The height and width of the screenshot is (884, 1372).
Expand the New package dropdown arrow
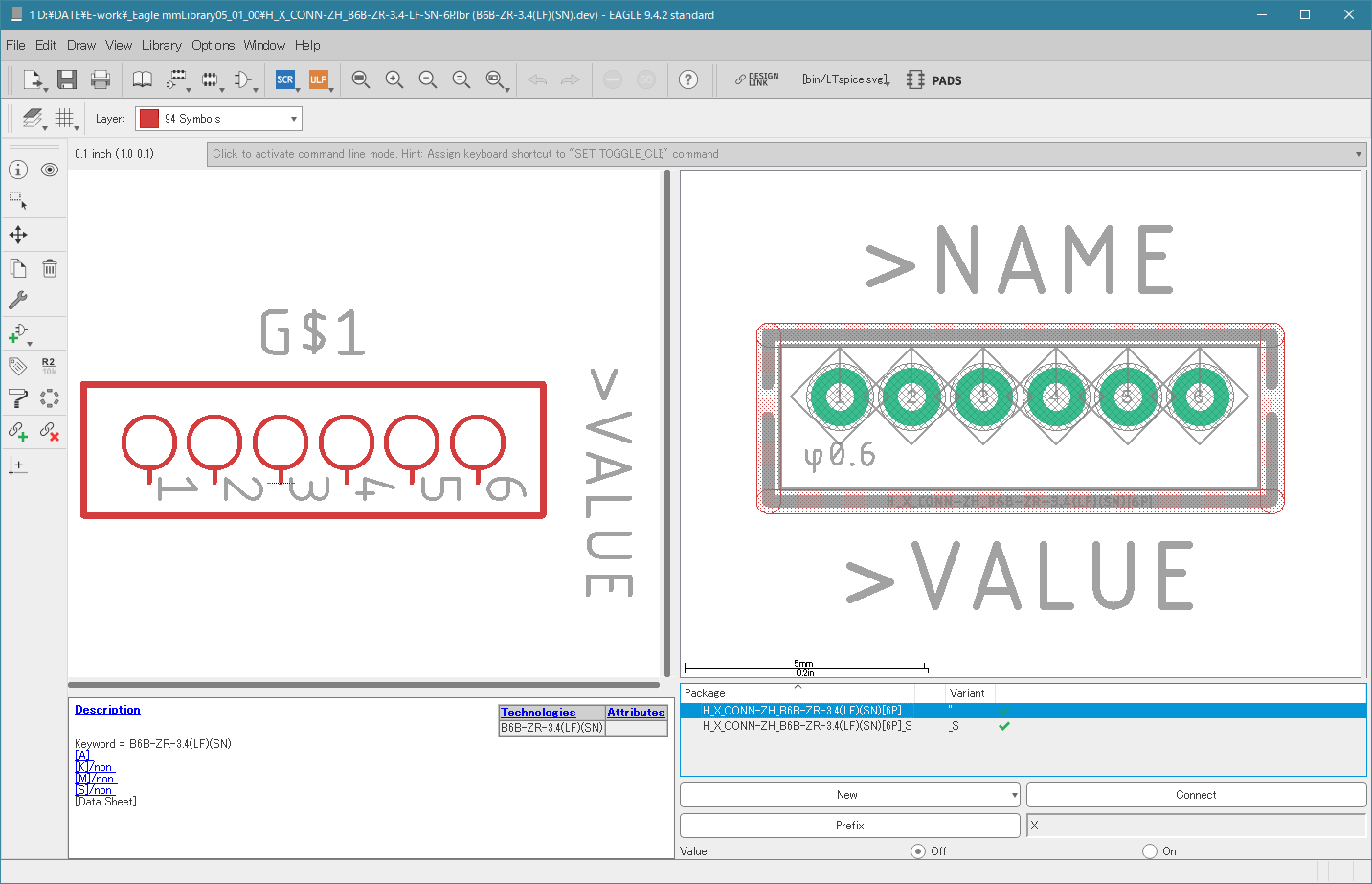[x=1014, y=795]
